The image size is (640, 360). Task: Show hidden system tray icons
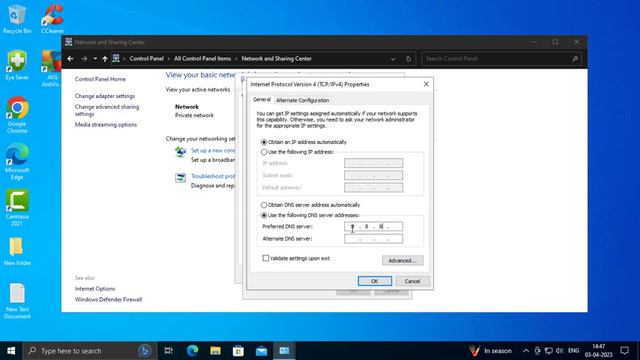[x=526, y=351]
